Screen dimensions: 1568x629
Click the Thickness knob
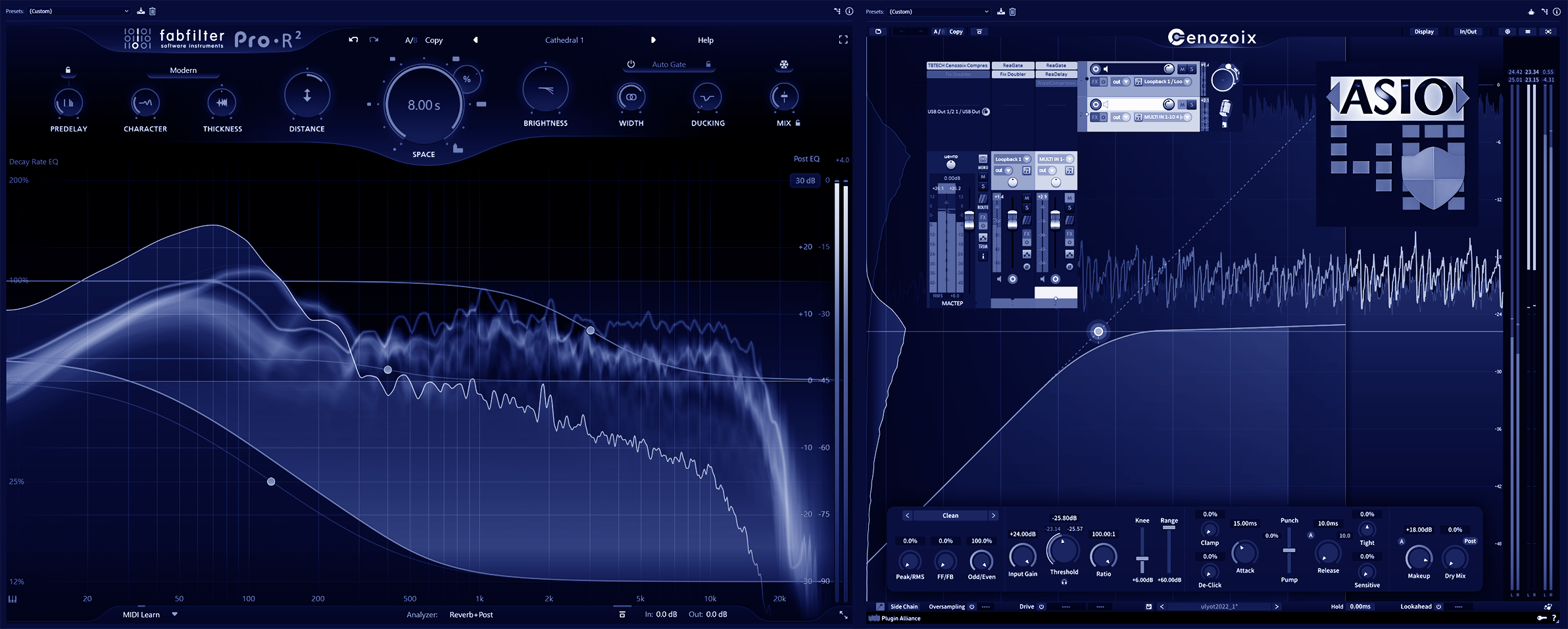222,103
